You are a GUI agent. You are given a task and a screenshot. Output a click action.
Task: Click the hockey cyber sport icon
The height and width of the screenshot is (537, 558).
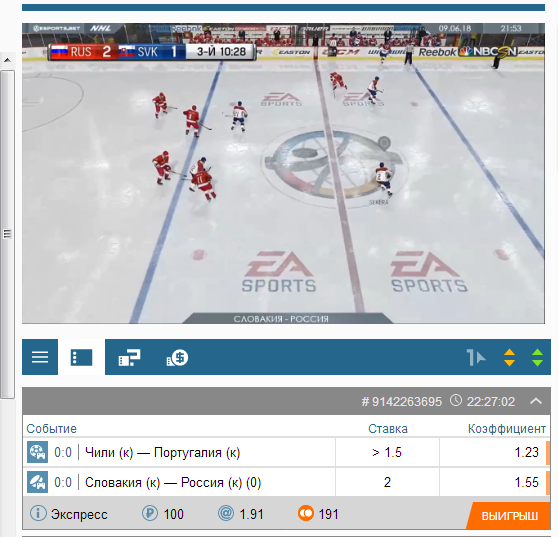[38, 482]
